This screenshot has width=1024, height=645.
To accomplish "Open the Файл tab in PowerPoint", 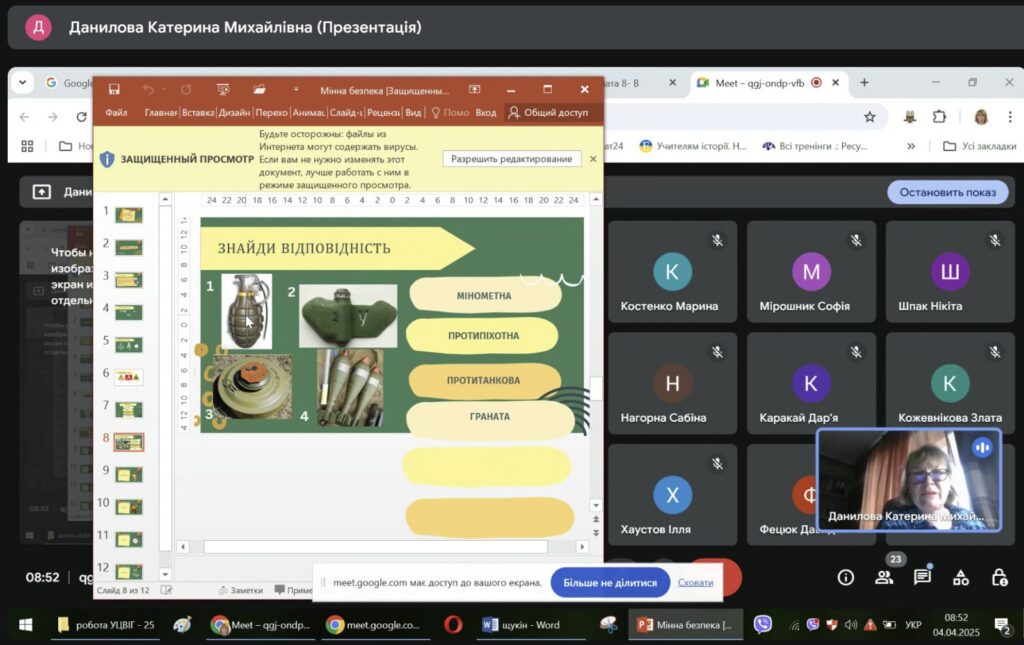I will [x=116, y=112].
